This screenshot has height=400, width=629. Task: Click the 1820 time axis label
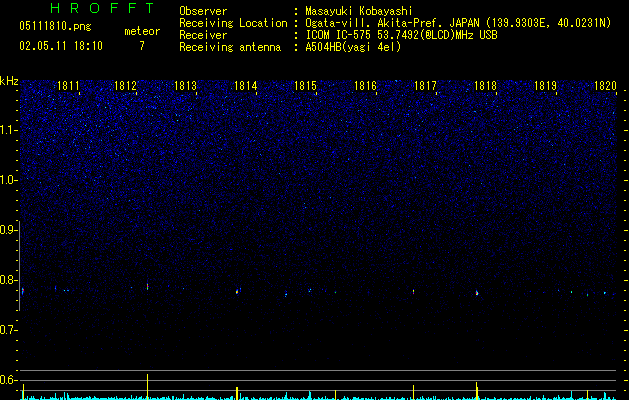pos(605,86)
